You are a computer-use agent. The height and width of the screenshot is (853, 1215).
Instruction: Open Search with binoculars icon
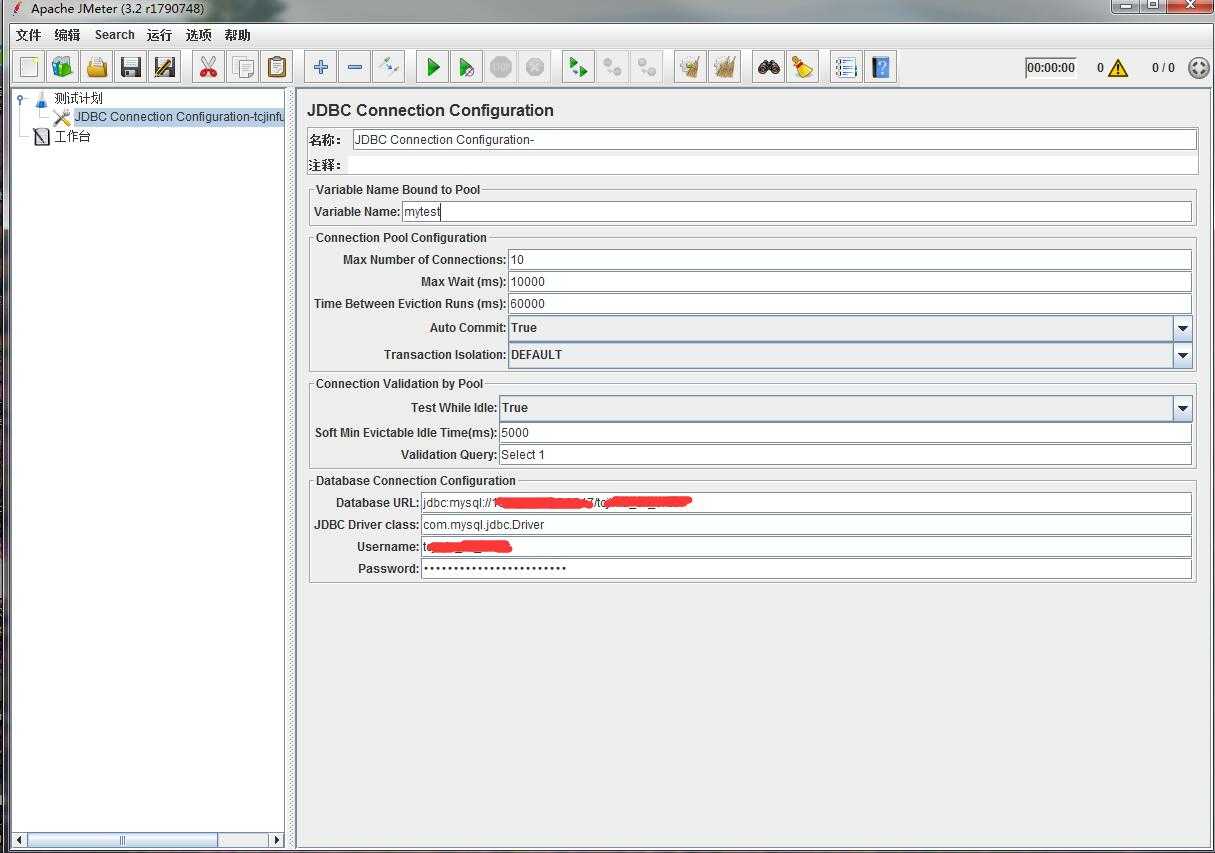pos(769,67)
